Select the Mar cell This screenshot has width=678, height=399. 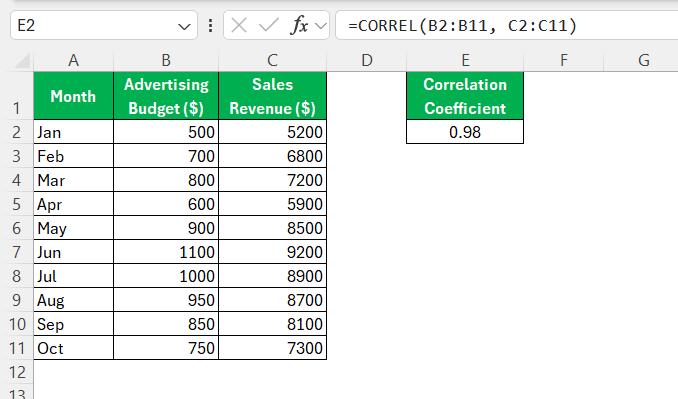(74, 180)
